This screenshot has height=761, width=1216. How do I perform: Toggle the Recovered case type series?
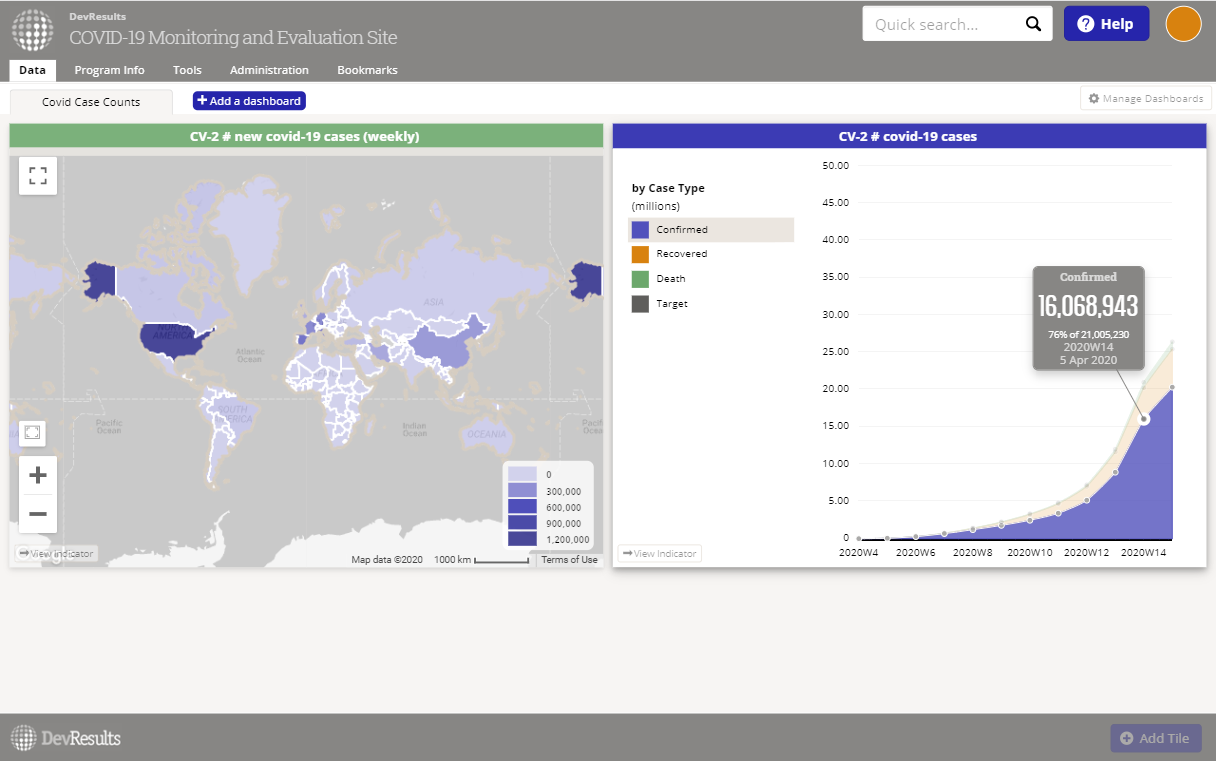pyautogui.click(x=681, y=254)
